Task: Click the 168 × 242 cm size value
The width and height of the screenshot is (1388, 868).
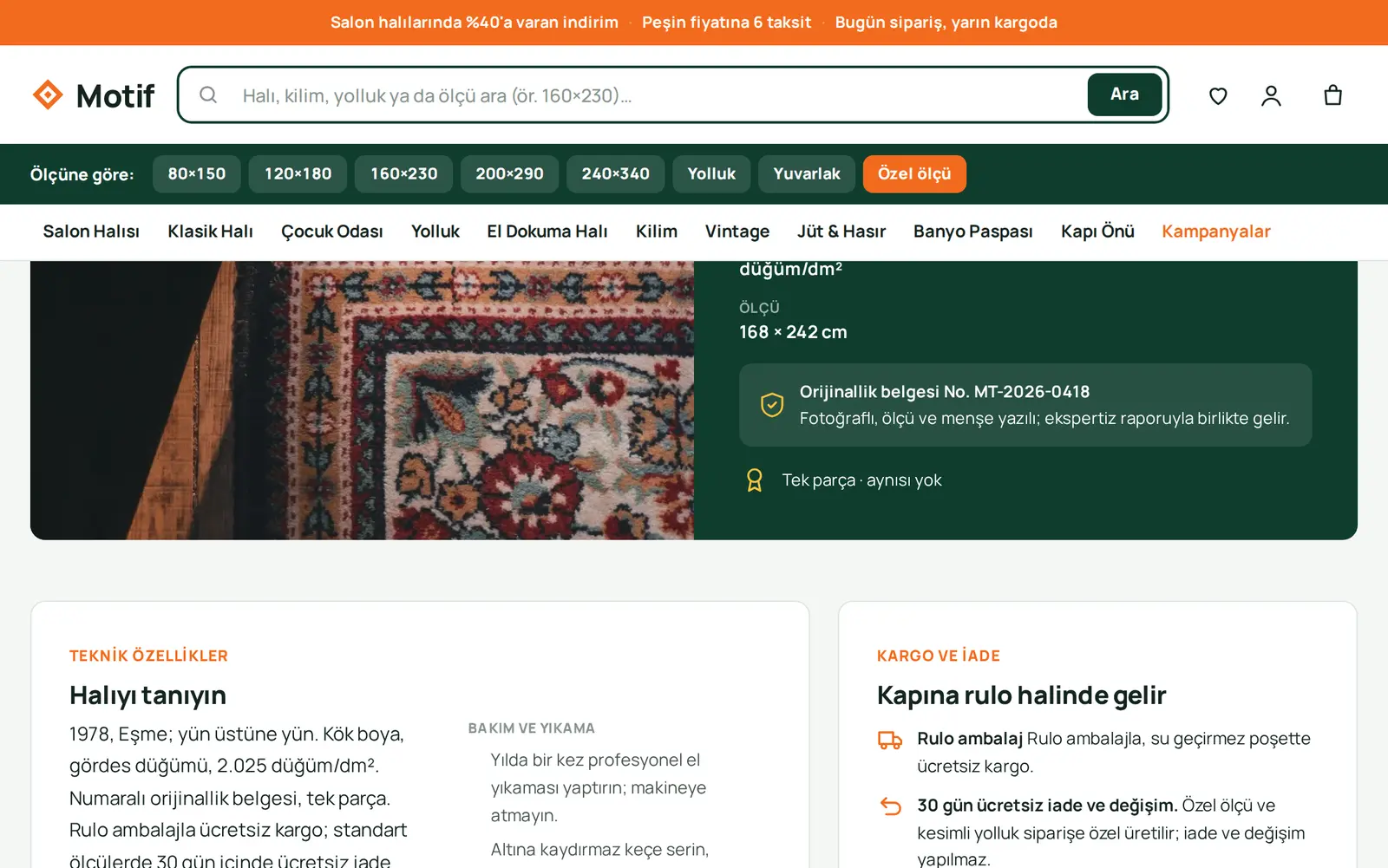Action: pos(793,332)
